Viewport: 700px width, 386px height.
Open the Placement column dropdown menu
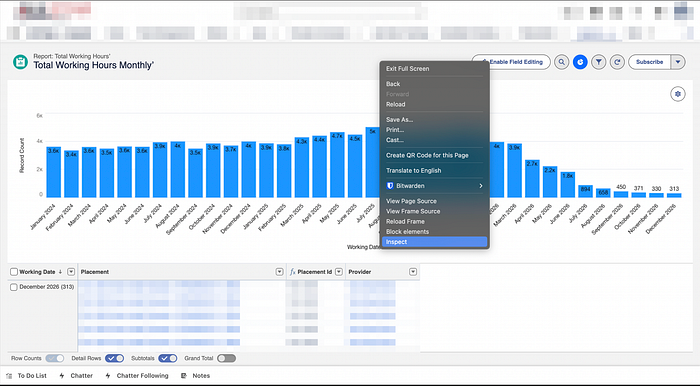[279, 272]
